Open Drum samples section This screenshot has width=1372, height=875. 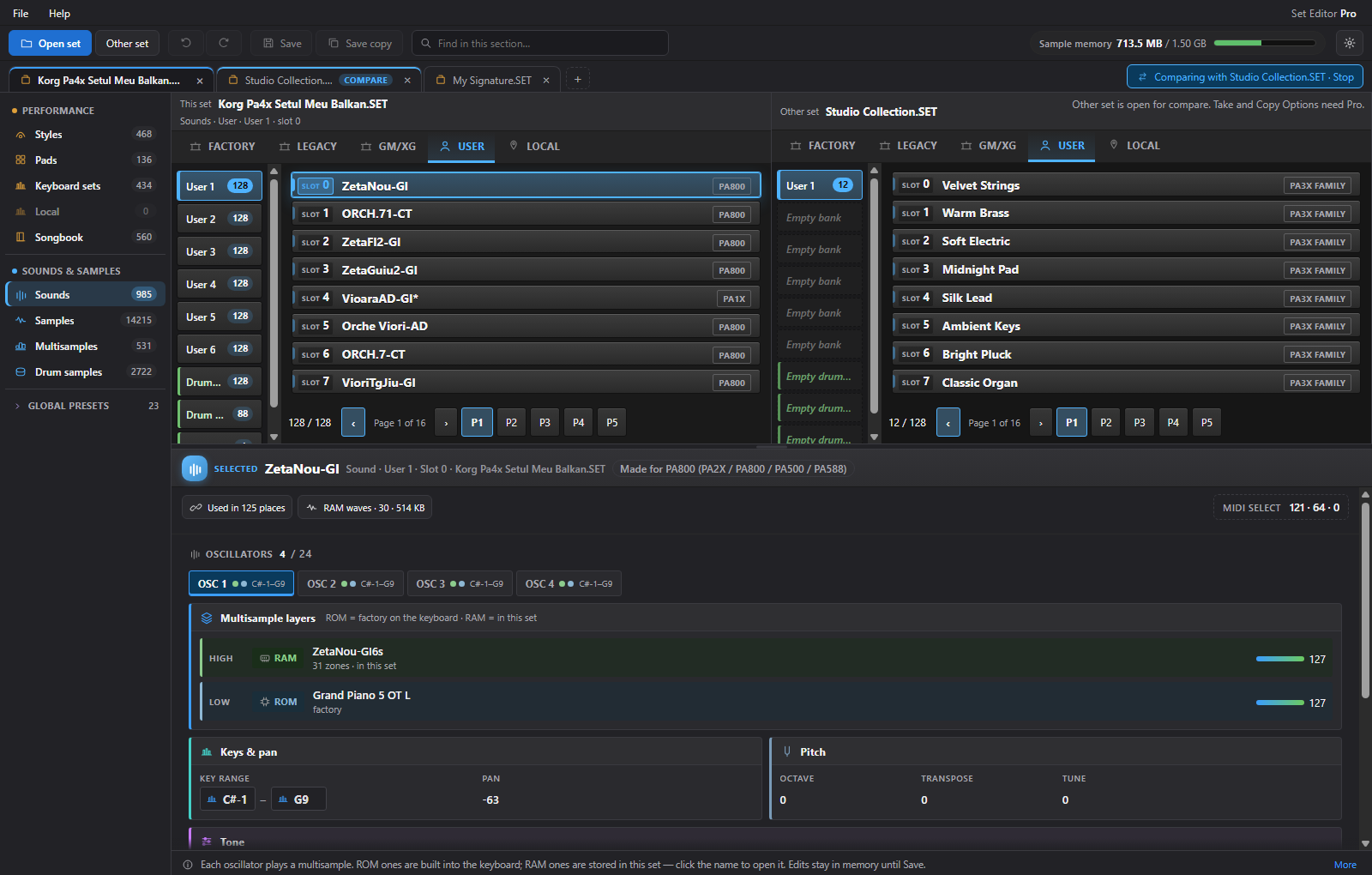pyautogui.click(x=84, y=372)
